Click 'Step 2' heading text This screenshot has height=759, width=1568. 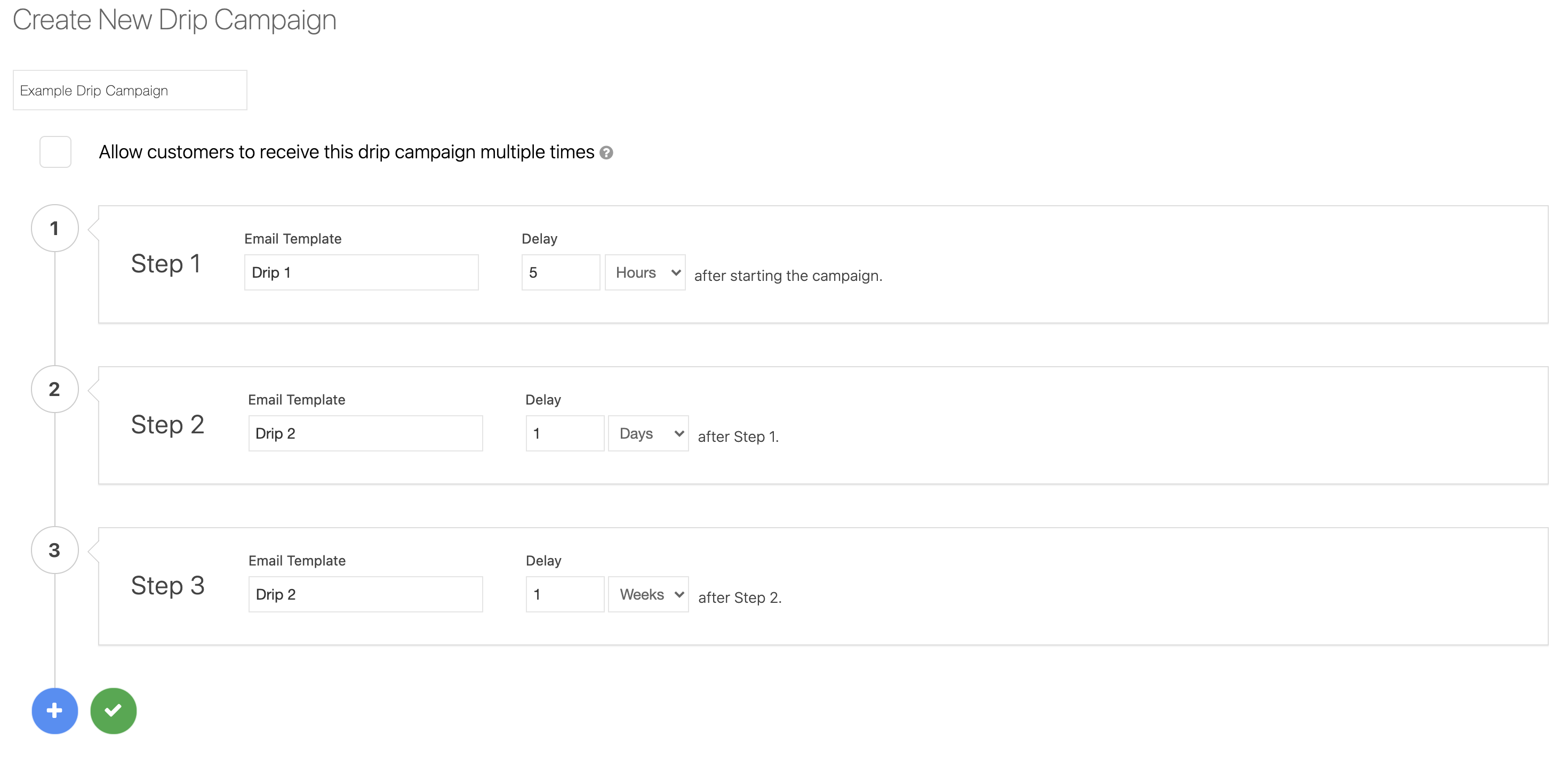(x=167, y=424)
